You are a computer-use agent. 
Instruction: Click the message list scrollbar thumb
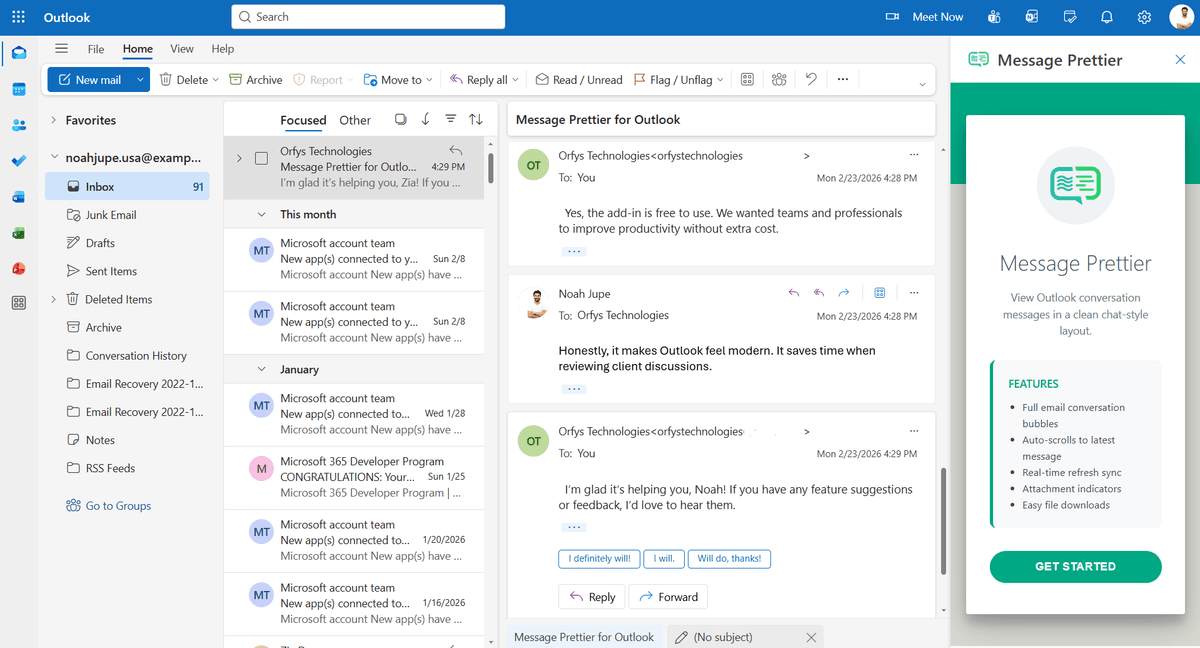(492, 167)
